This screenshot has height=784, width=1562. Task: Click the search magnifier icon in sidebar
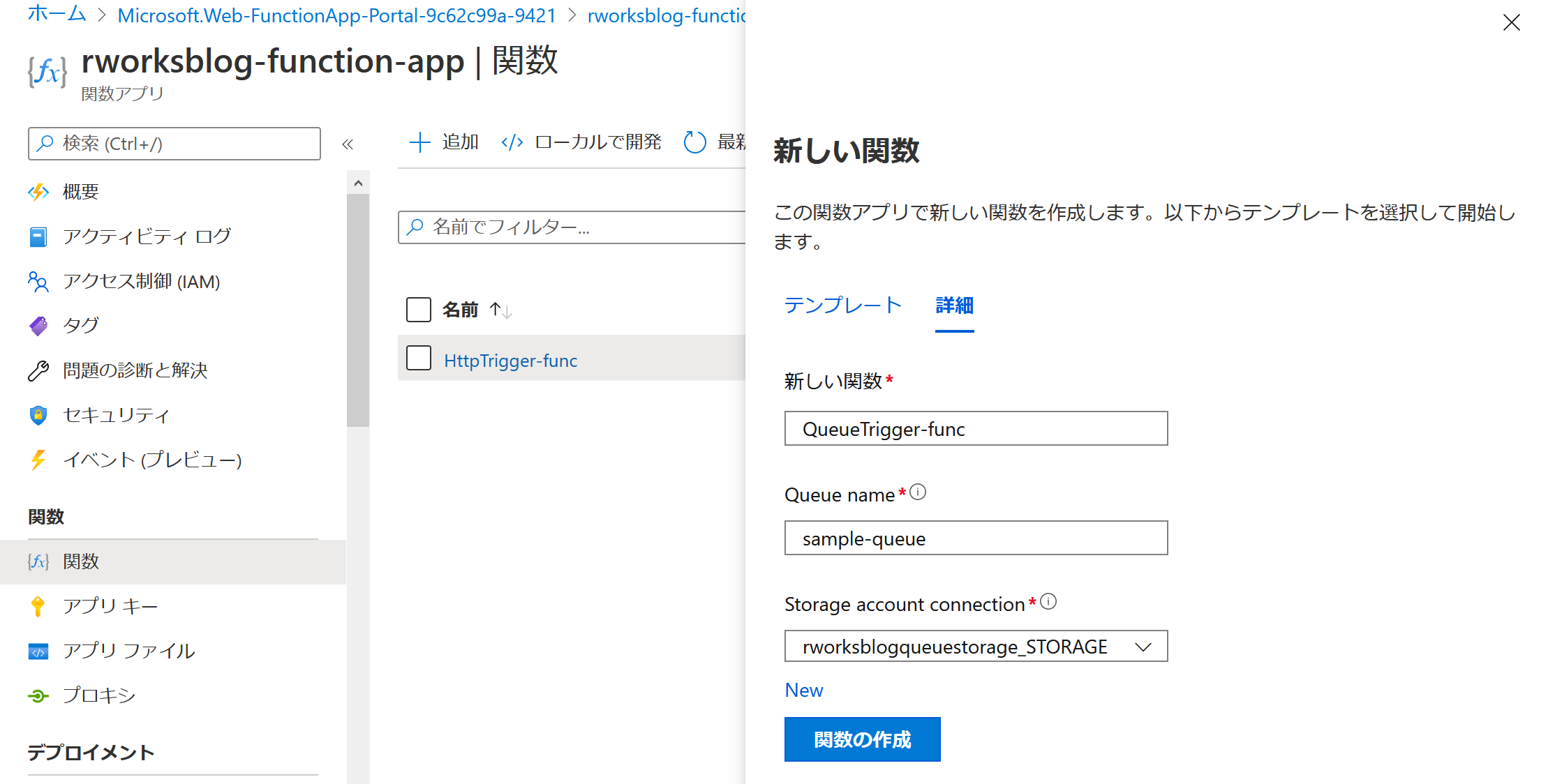pyautogui.click(x=45, y=143)
